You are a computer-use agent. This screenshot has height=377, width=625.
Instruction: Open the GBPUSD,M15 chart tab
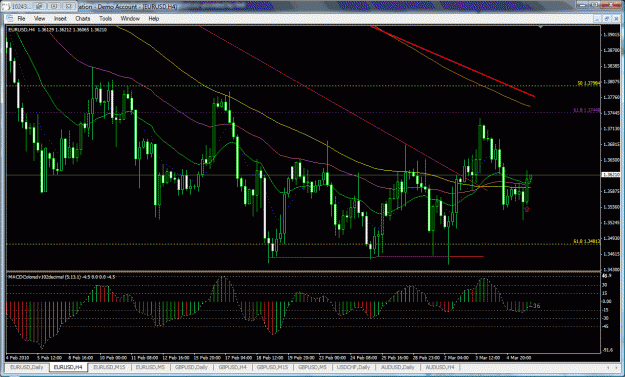273,367
